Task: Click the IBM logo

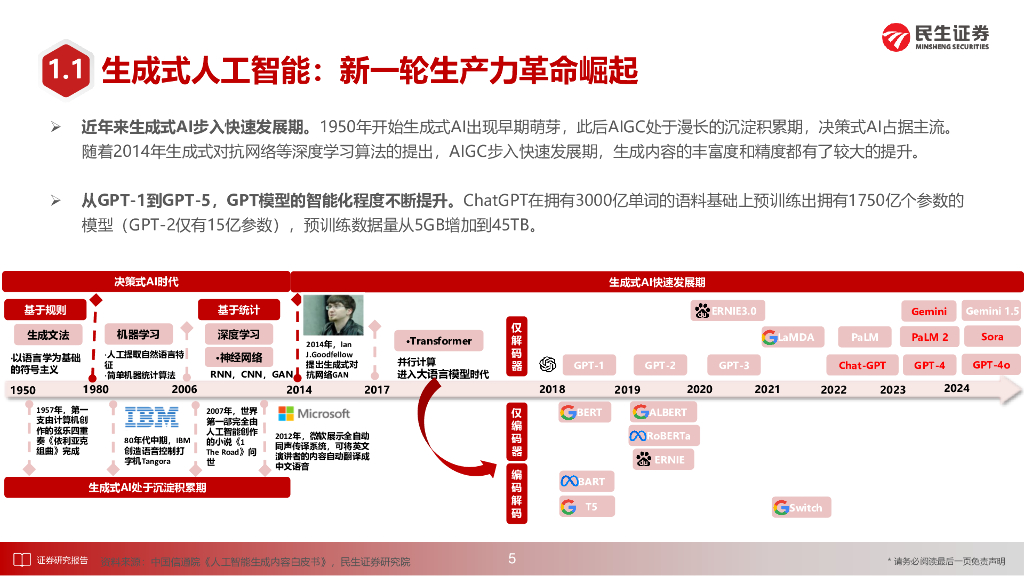Action: [151, 417]
